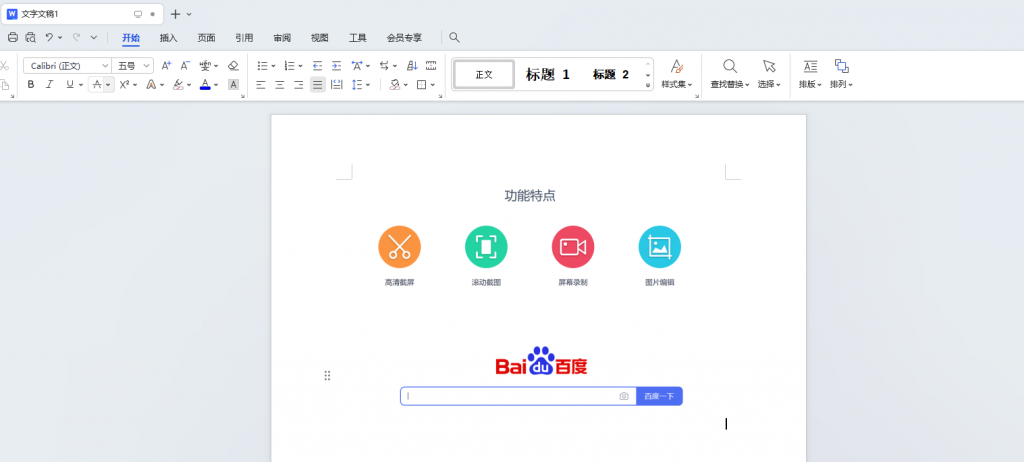The height and width of the screenshot is (462, 1024).
Task: Clear formatting with the eraser icon
Action: (233, 65)
